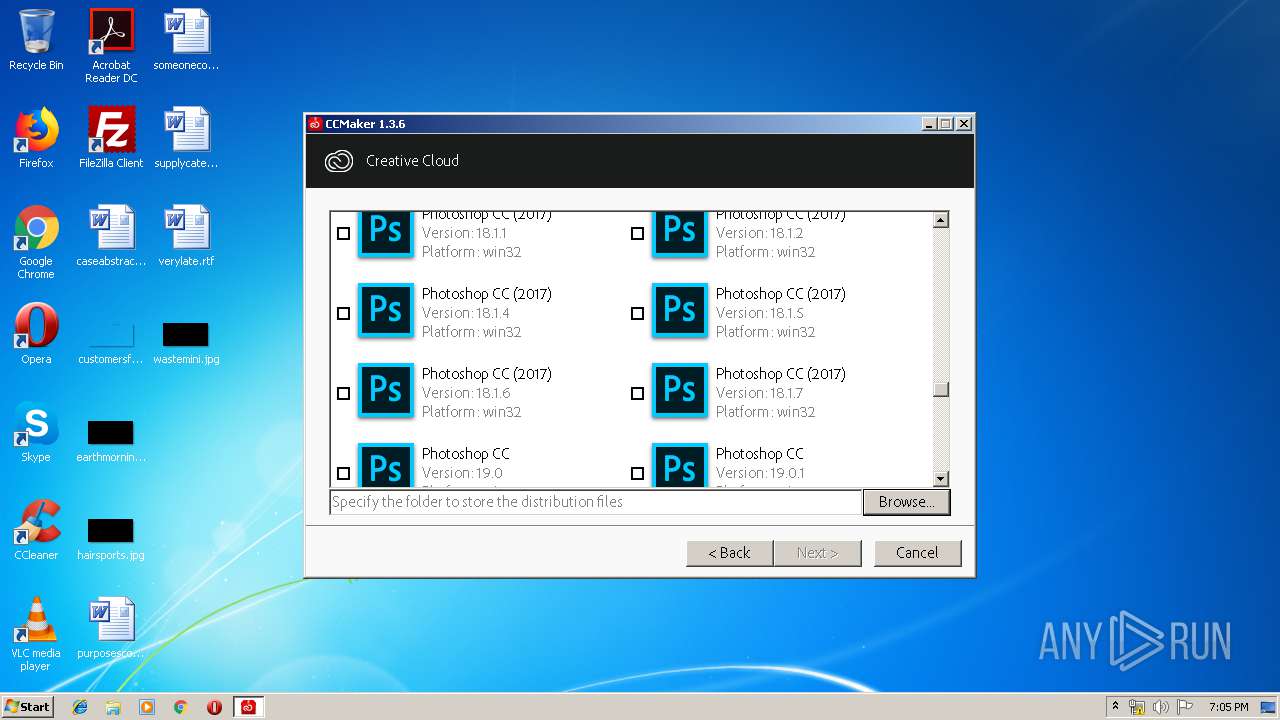Screen dimensions: 1280x720
Task: Click the CCMaker taskbar button
Action: tap(248, 707)
